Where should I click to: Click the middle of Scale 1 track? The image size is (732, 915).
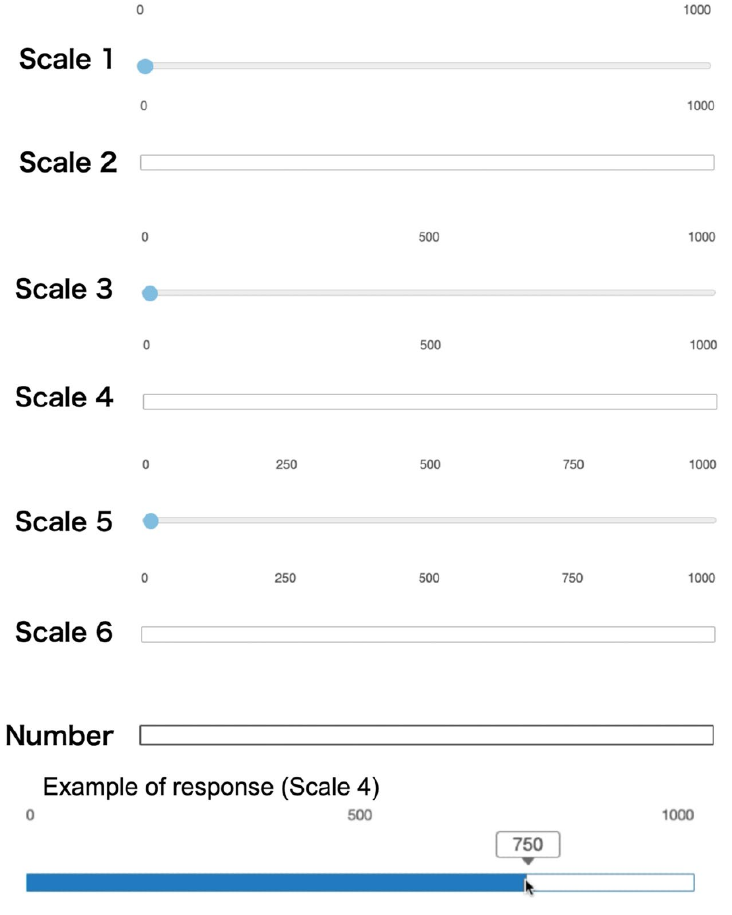coord(426,66)
